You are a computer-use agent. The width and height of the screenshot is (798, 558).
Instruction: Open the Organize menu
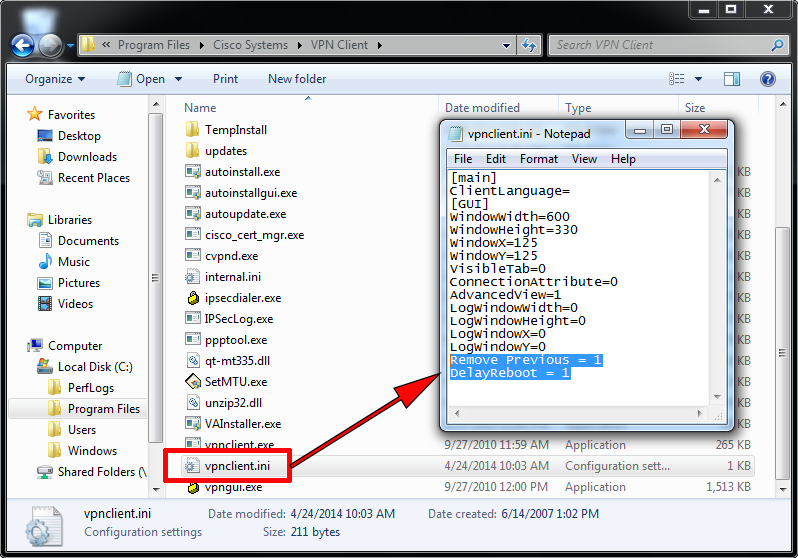coord(55,79)
